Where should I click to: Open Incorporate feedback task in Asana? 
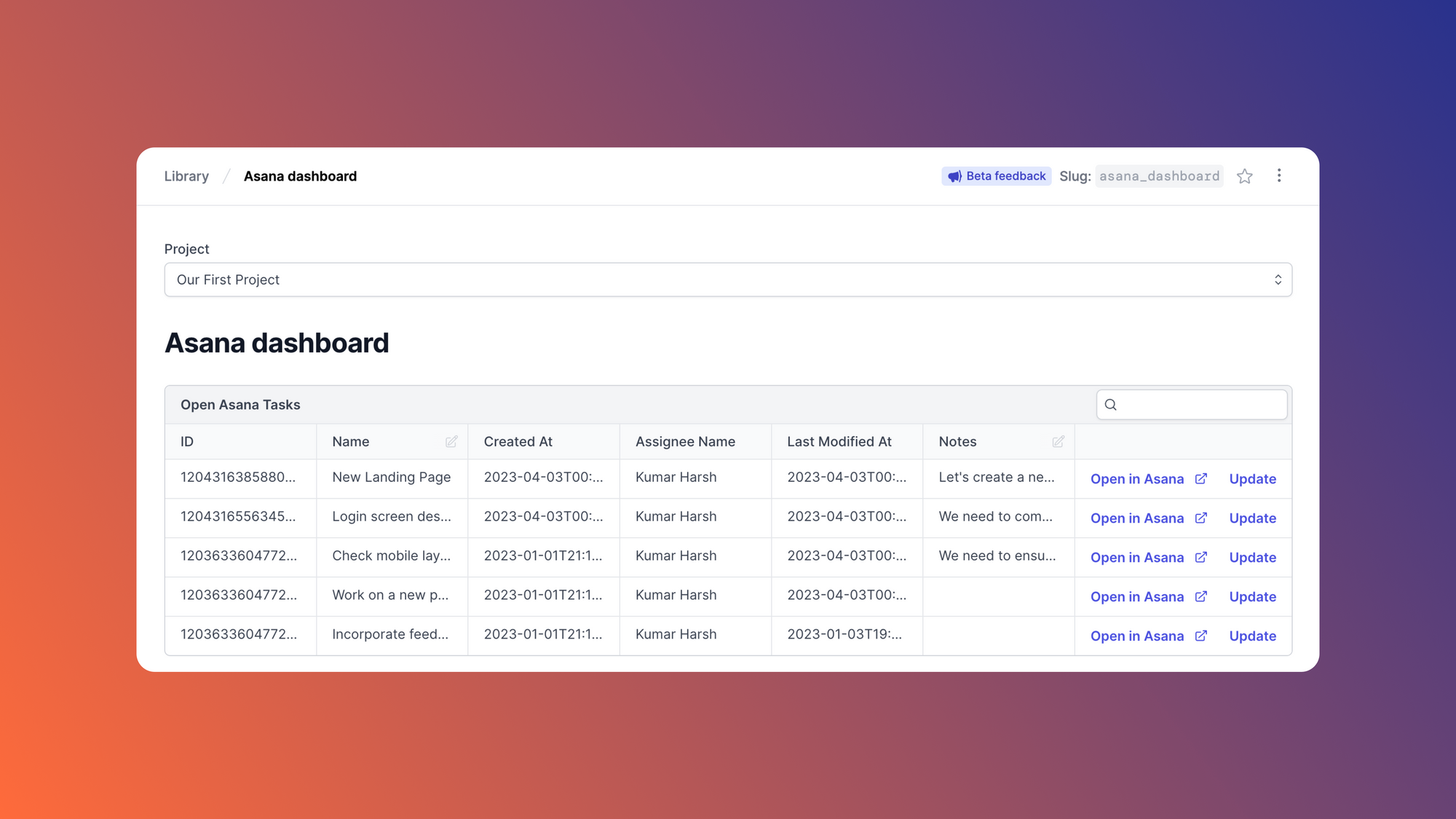coord(1149,636)
